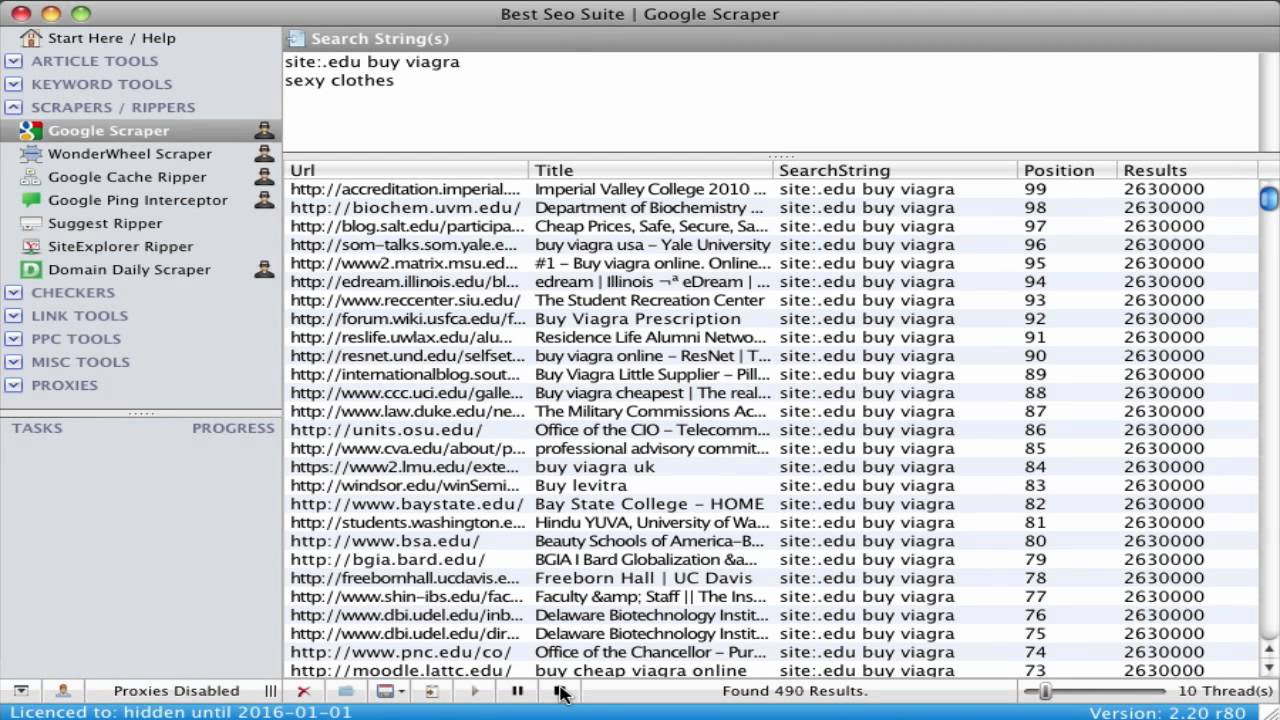This screenshot has width=1280, height=720.
Task: Expand the PROXIES section
Action: (13, 385)
